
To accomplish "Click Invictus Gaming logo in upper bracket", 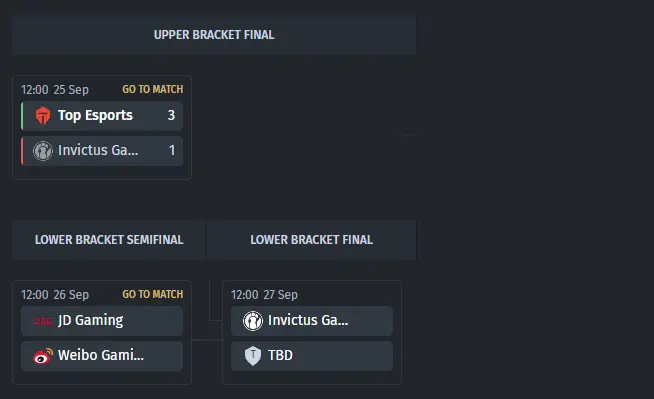I will (x=43, y=151).
